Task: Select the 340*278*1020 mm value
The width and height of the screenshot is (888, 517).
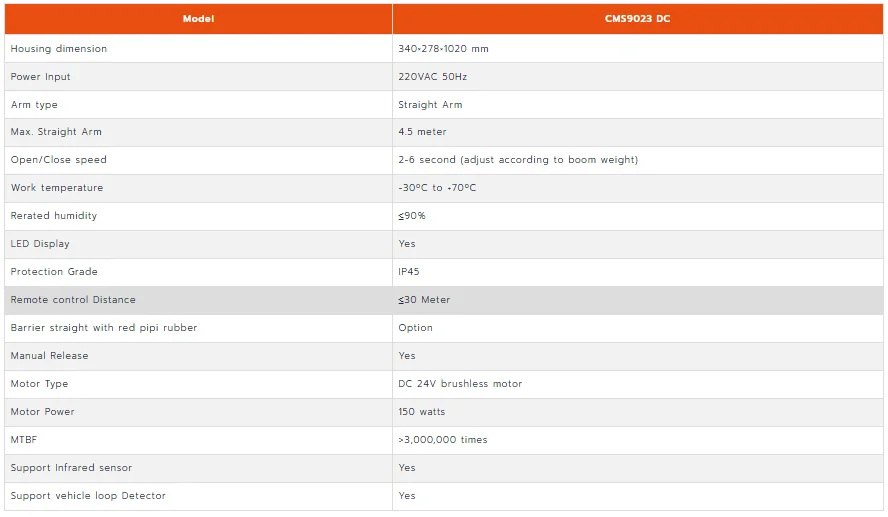Action: [x=443, y=49]
